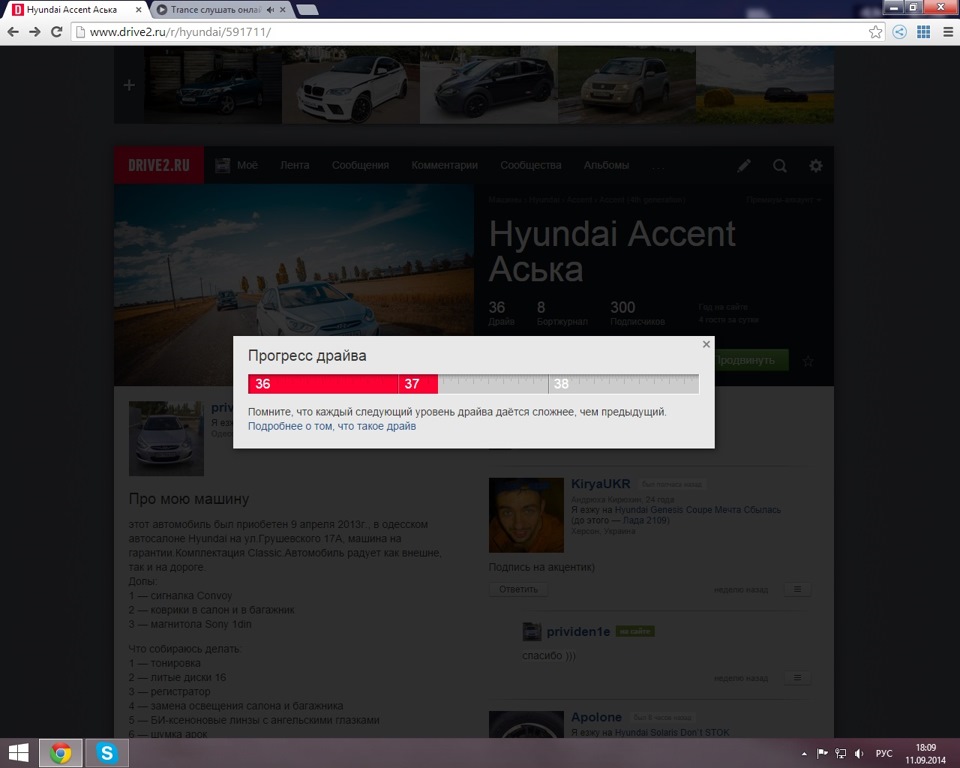
Task: Open a new browser tab
Action: coord(307,10)
